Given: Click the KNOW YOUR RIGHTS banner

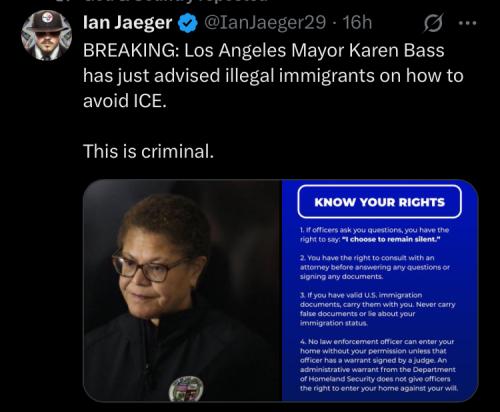Looking at the screenshot, I should (380, 202).
